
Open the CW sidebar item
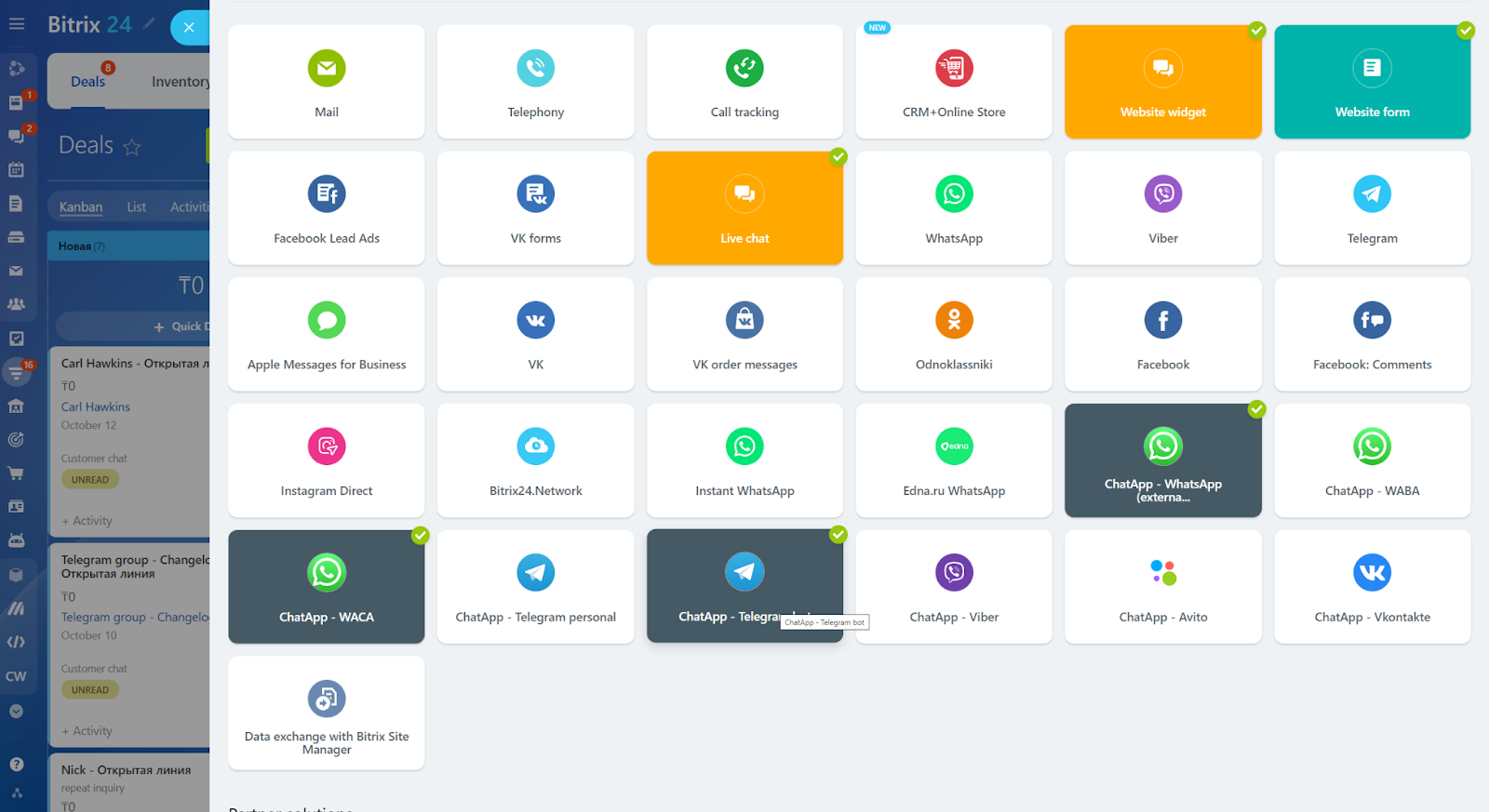(x=16, y=676)
